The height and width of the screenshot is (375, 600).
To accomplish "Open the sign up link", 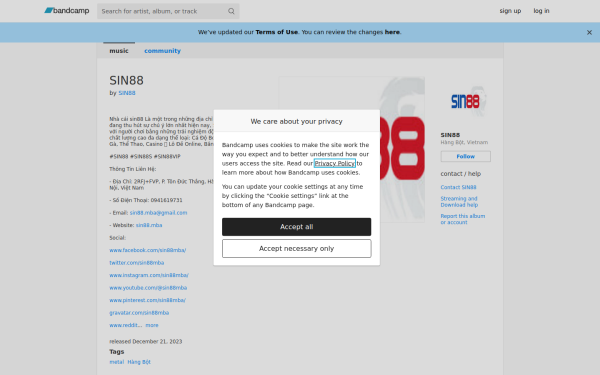I will pyautogui.click(x=510, y=11).
